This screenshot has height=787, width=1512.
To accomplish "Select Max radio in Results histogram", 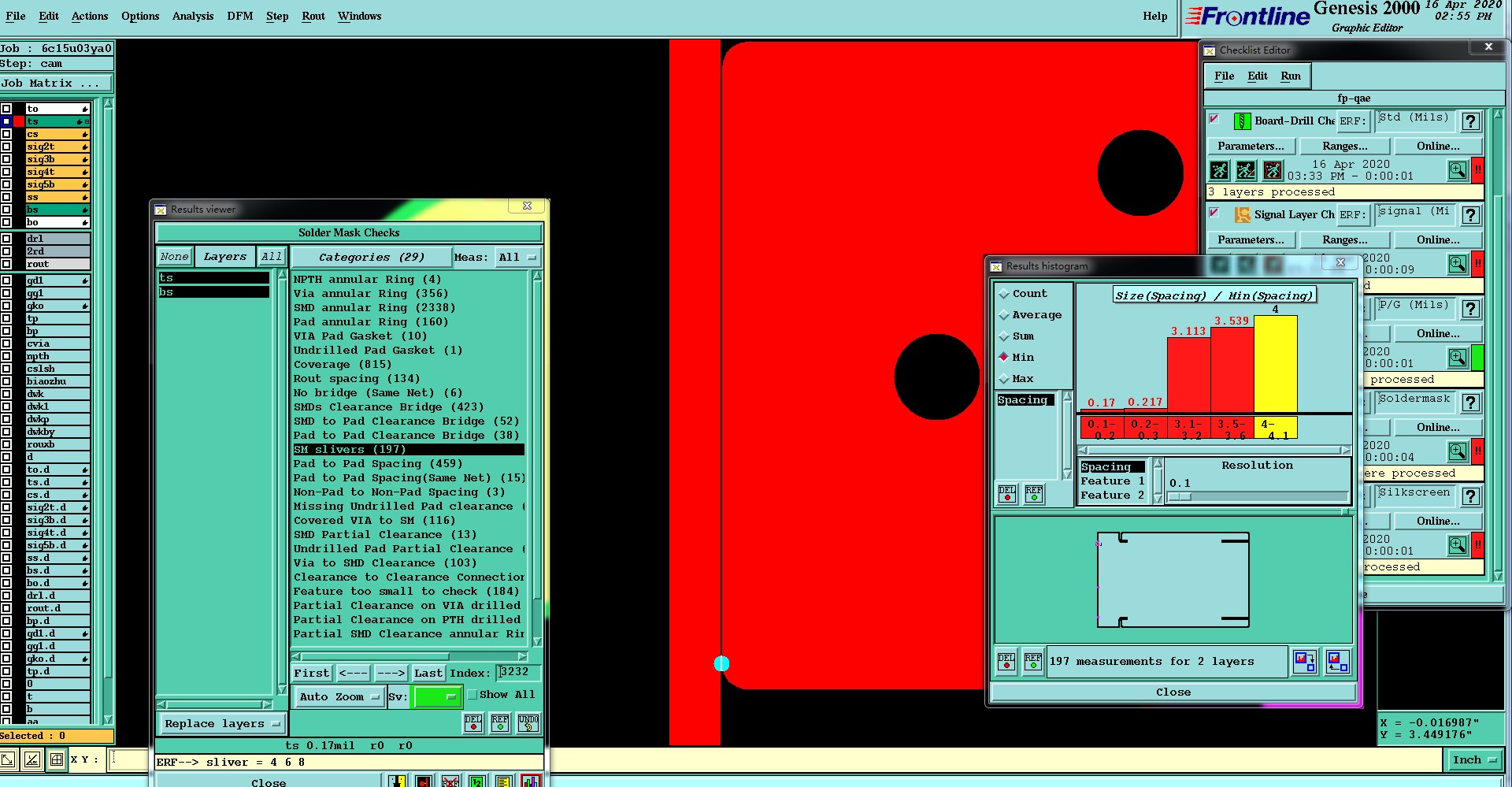I will point(1004,379).
